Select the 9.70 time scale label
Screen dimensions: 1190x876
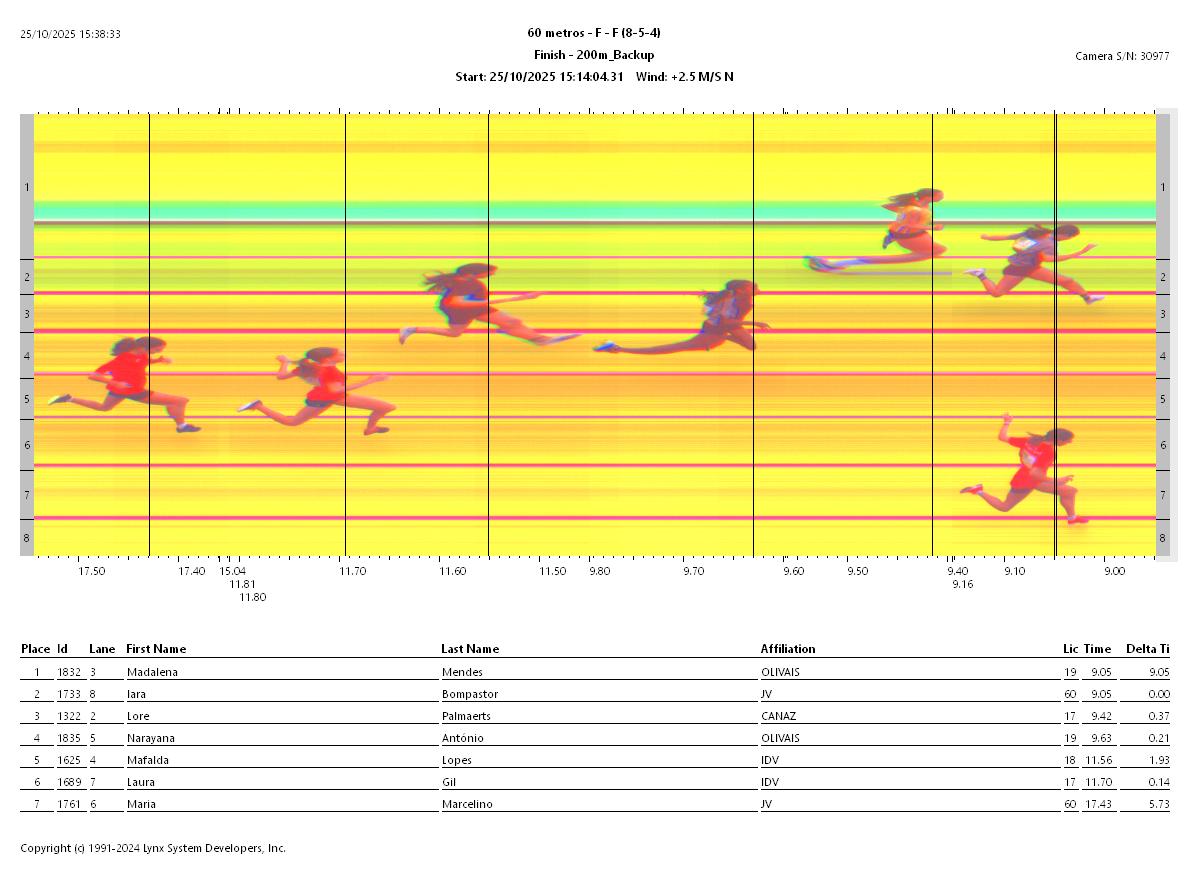(x=693, y=571)
